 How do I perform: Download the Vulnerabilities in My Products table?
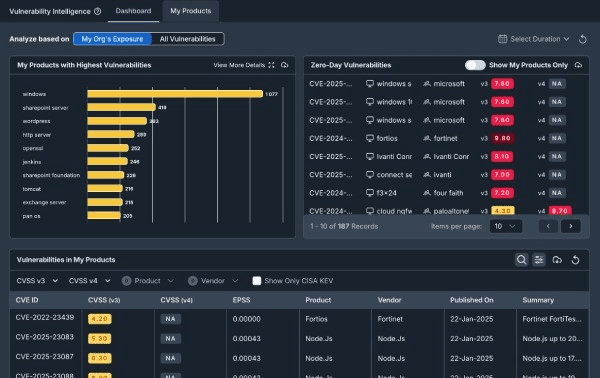pos(557,260)
